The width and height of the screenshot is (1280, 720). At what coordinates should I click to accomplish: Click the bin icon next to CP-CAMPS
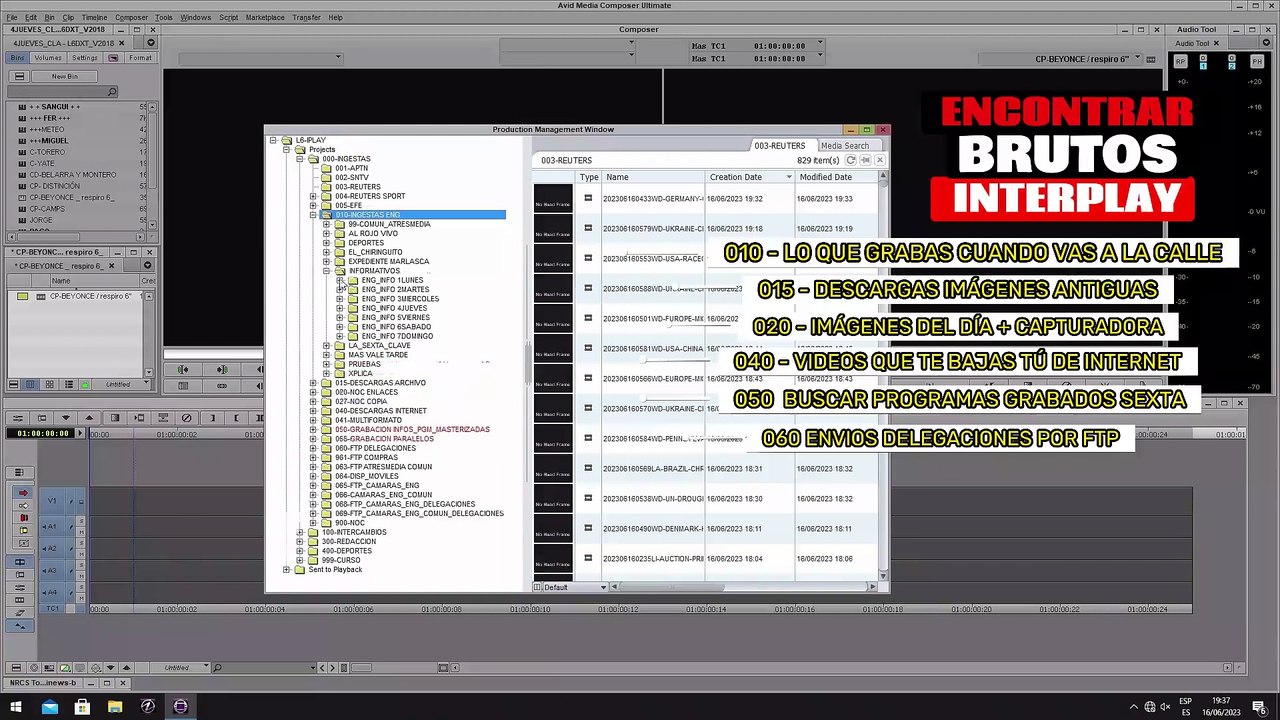point(22,209)
